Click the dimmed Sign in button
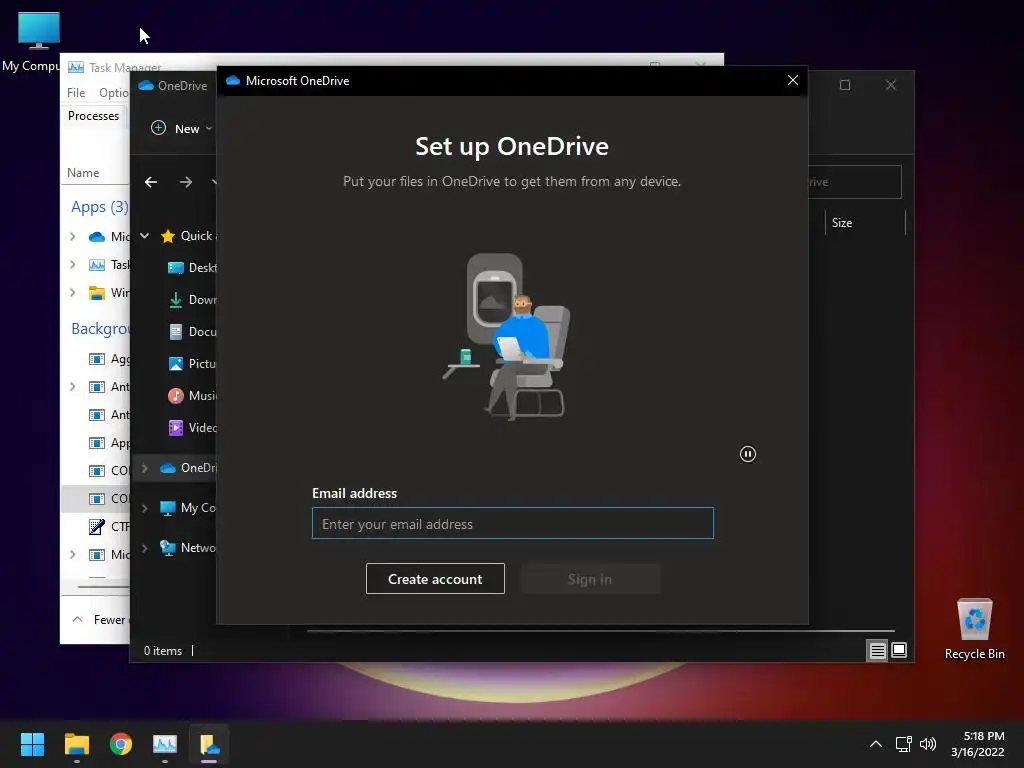Screen dimensions: 1024x768 [590, 579]
